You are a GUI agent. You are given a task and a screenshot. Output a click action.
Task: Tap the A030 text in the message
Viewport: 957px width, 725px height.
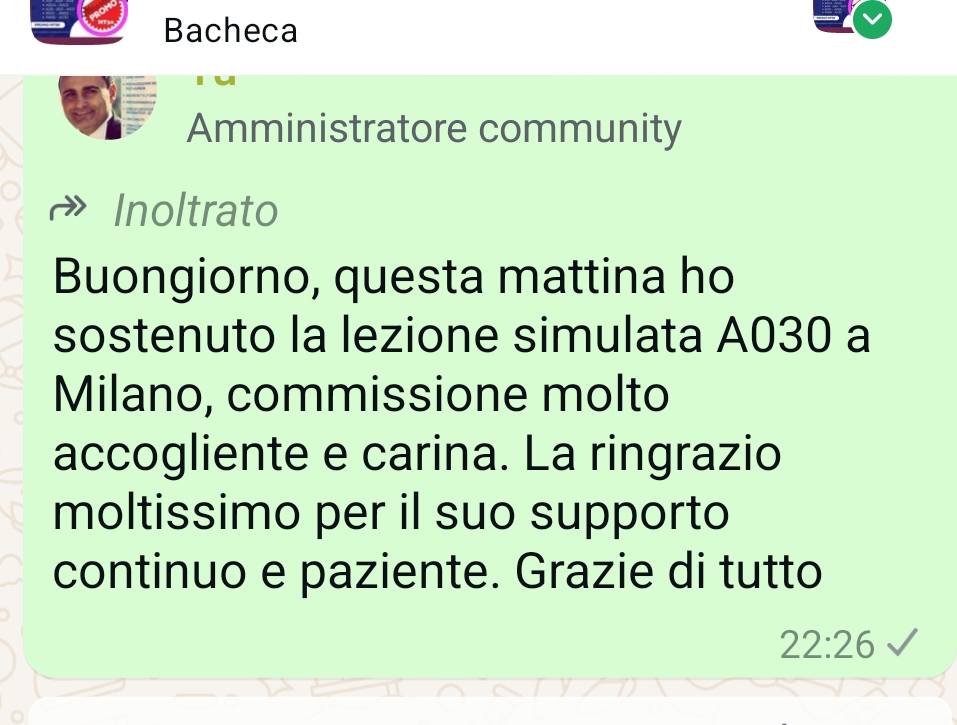(773, 336)
